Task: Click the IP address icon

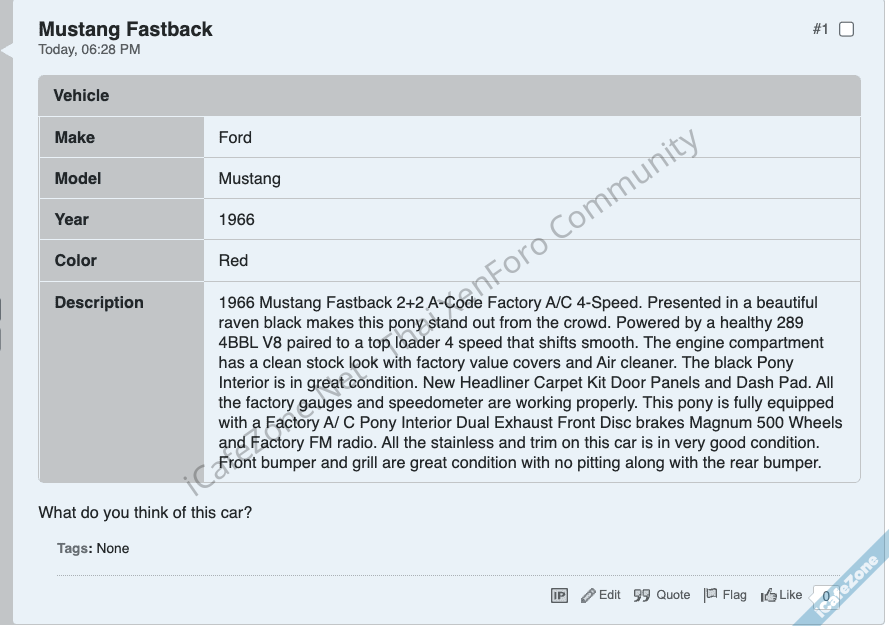Action: tap(559, 595)
